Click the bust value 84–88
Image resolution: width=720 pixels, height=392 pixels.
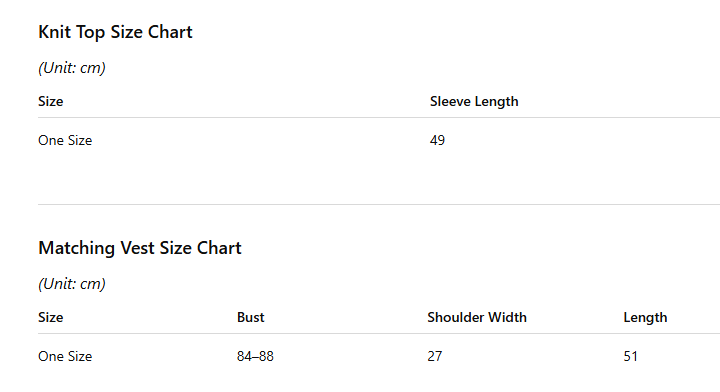coord(255,356)
